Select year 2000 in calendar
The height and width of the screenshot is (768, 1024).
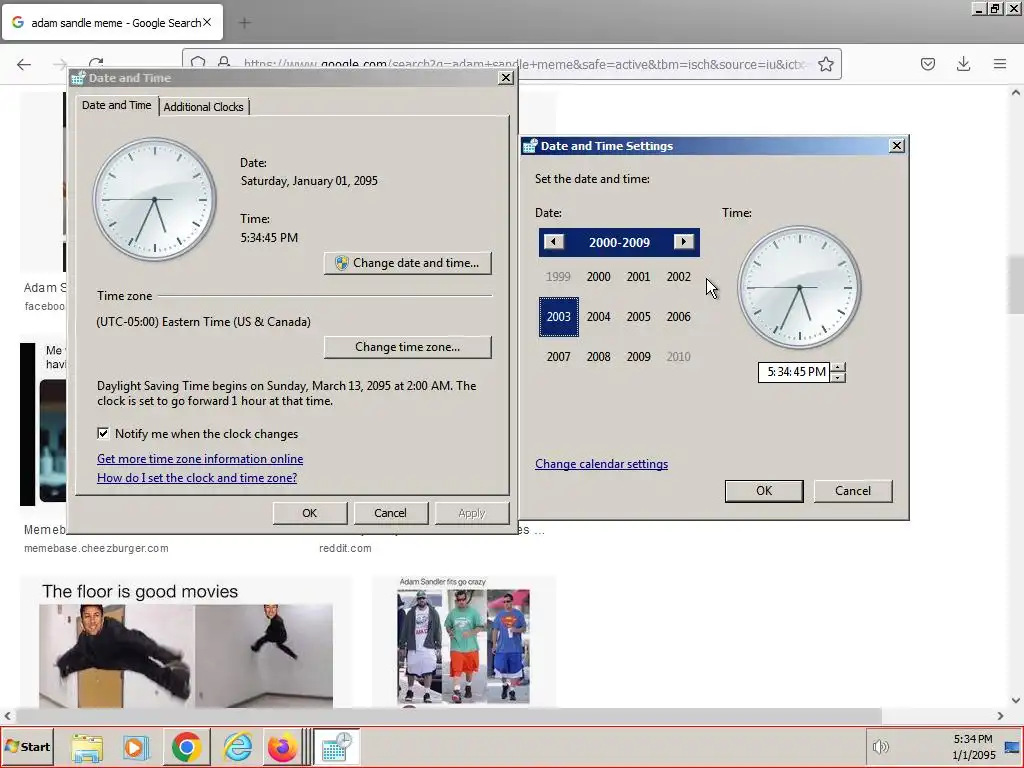tap(598, 277)
